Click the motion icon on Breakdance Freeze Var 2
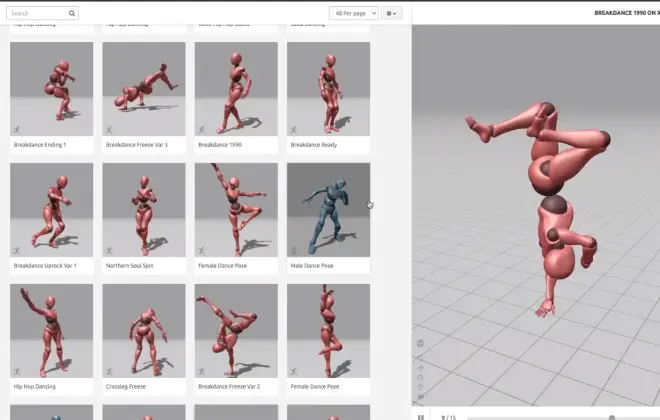Screen dimensions: 660x420 click(x=201, y=372)
